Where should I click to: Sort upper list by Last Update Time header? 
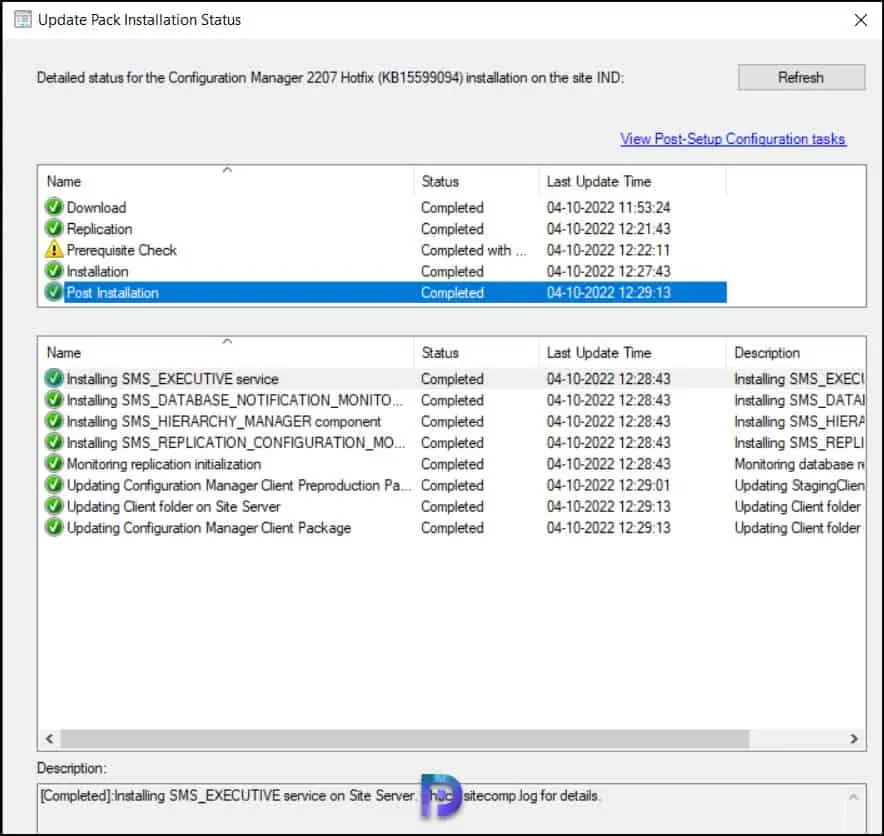(633, 181)
